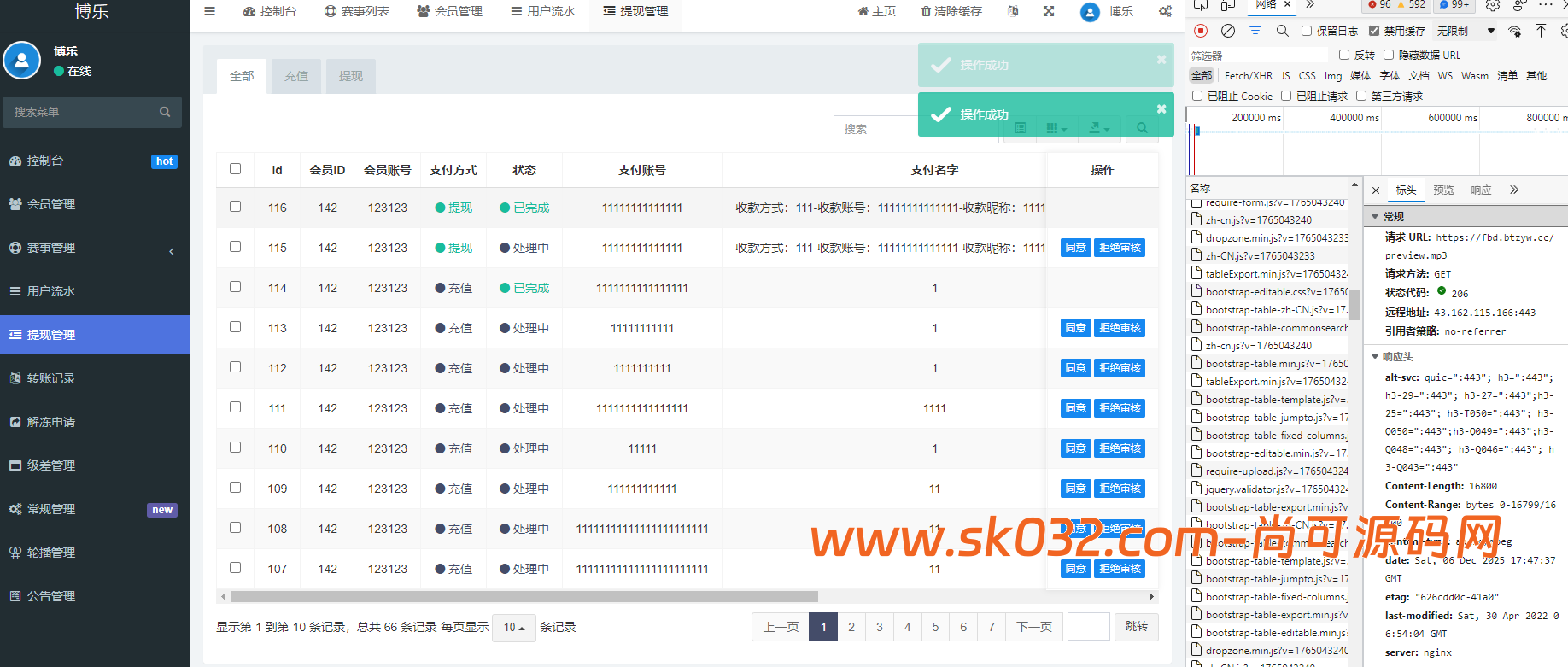Open the 无限制 throttling dropdown
The height and width of the screenshot is (667, 1568).
click(x=1466, y=31)
